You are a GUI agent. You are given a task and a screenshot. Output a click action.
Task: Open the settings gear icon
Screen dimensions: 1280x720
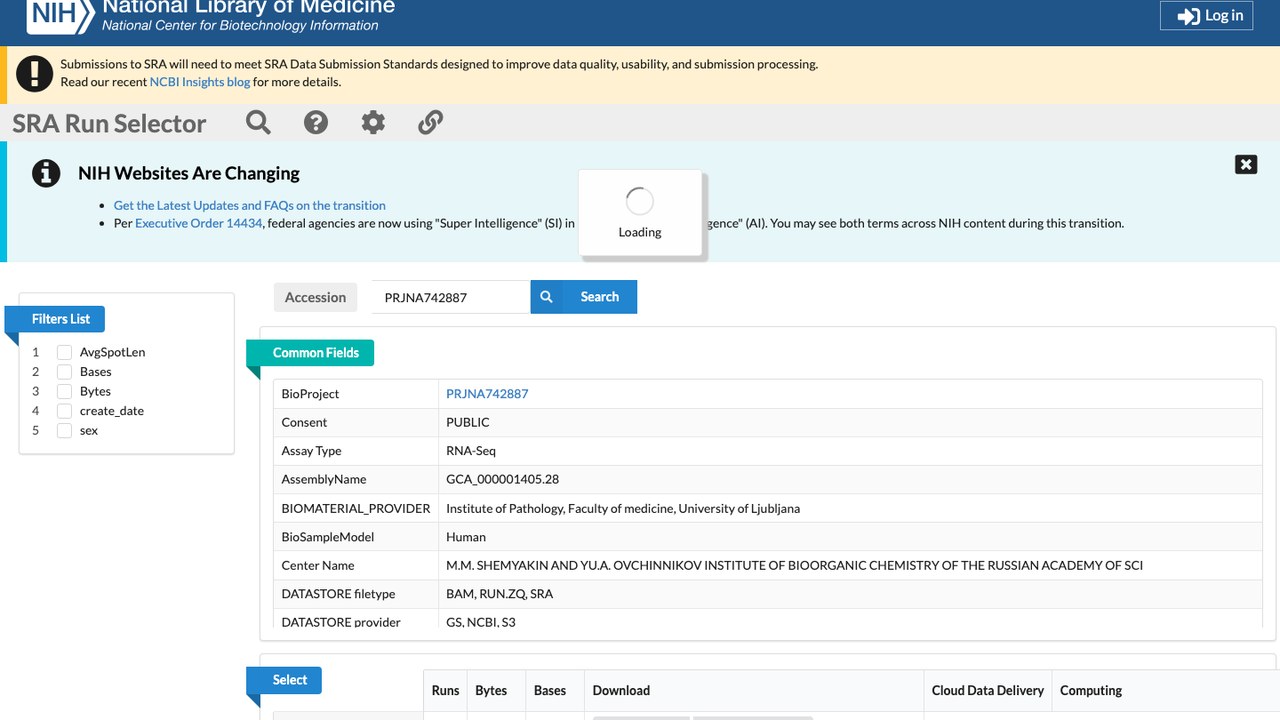(373, 123)
